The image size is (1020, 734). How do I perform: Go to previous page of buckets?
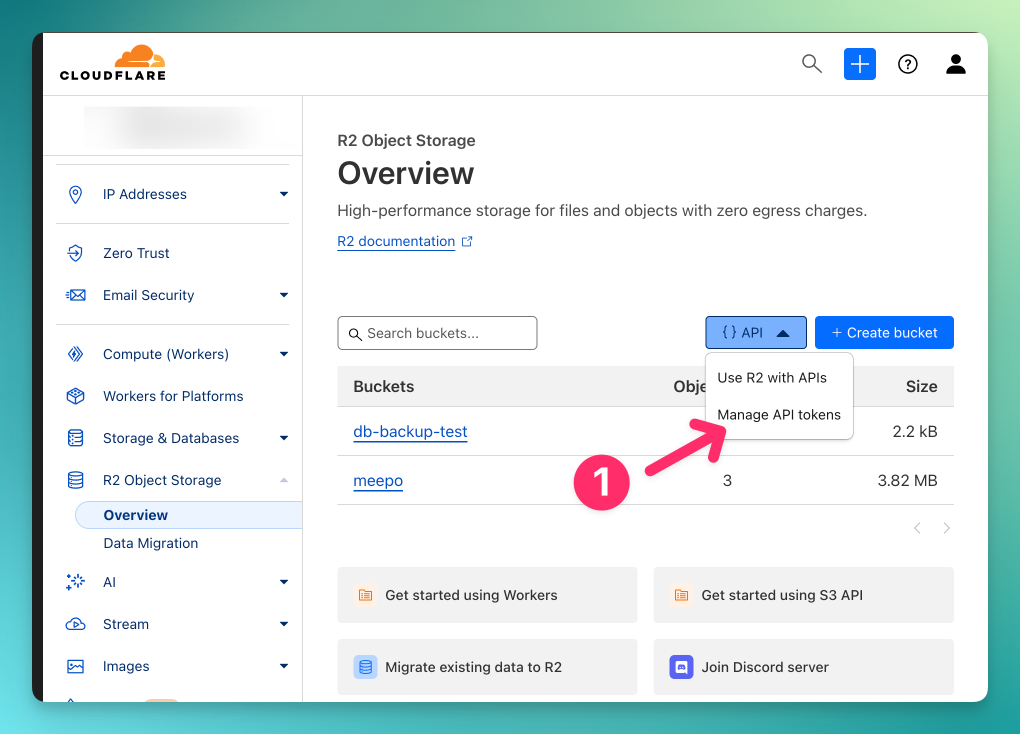point(917,528)
